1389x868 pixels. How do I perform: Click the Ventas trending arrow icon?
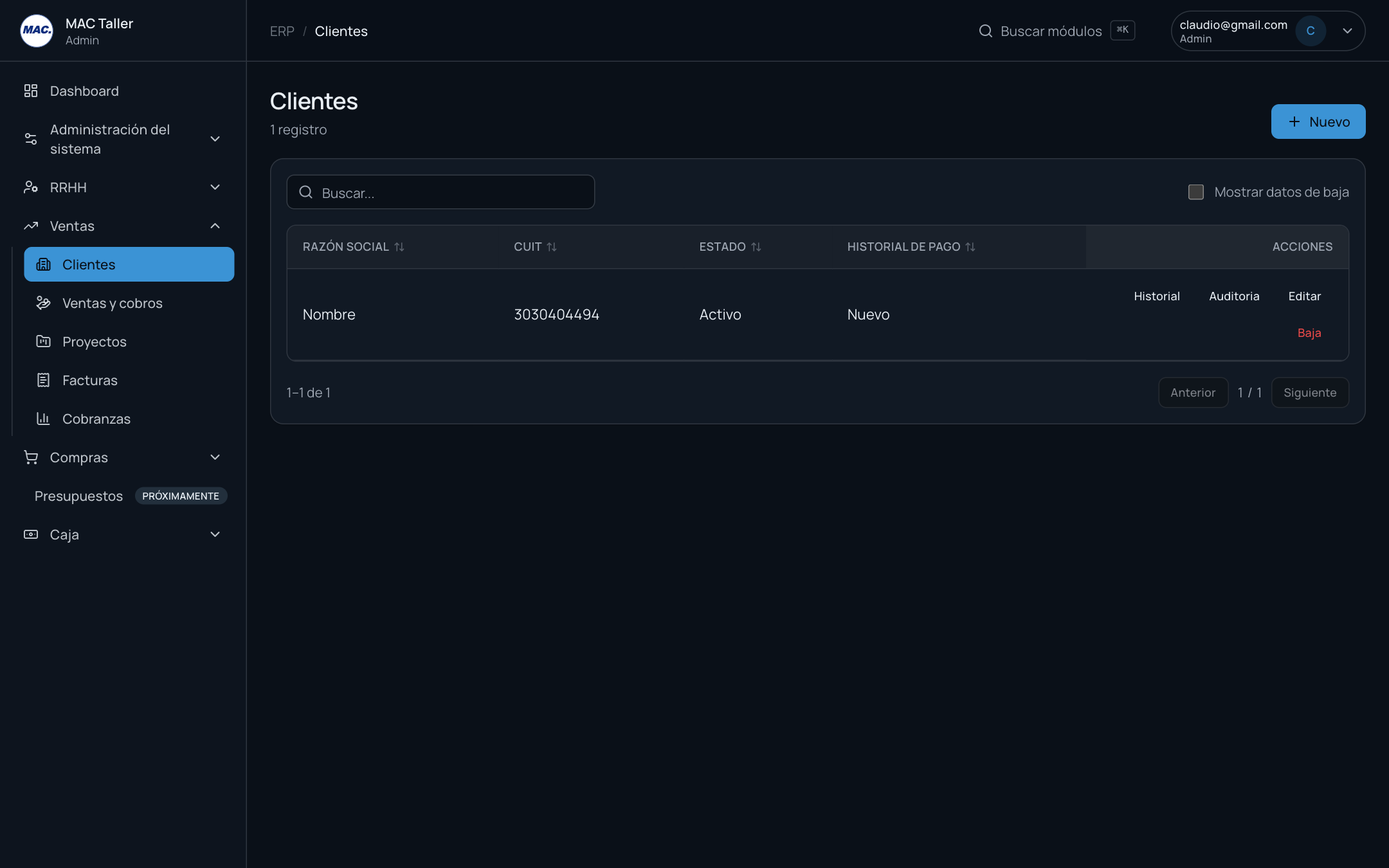coord(31,226)
